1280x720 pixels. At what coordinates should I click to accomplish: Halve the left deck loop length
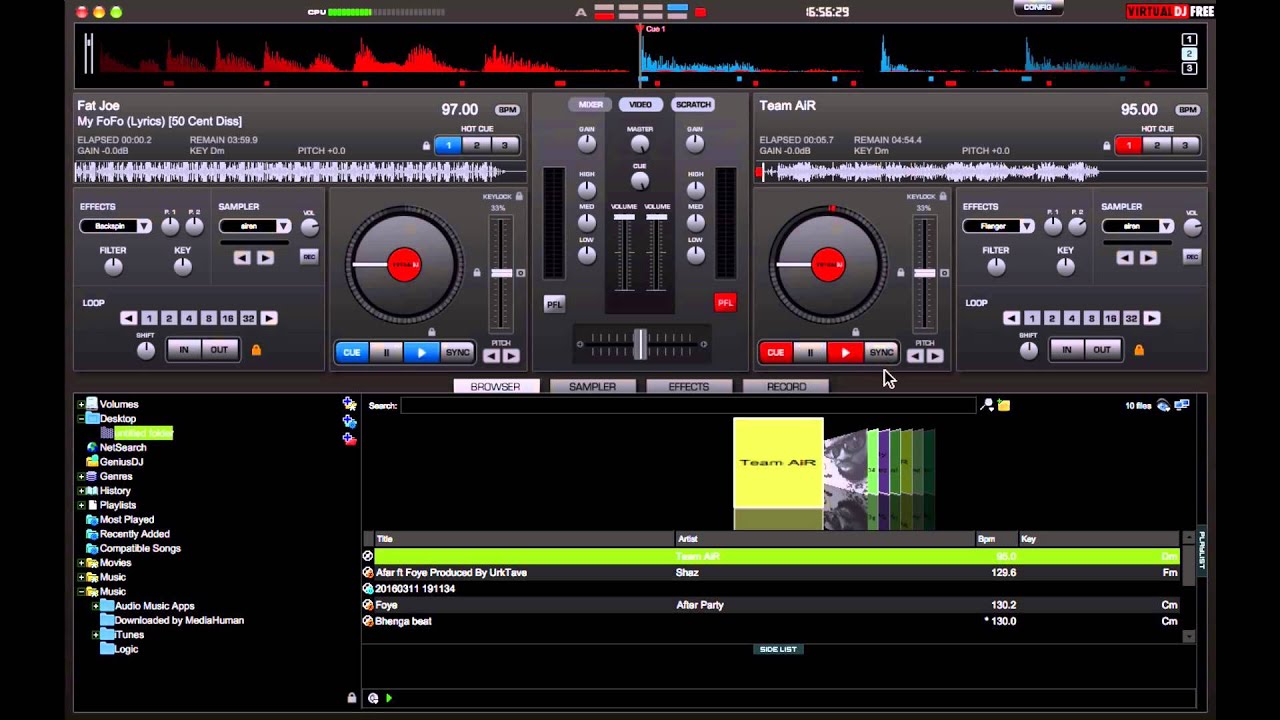128,318
